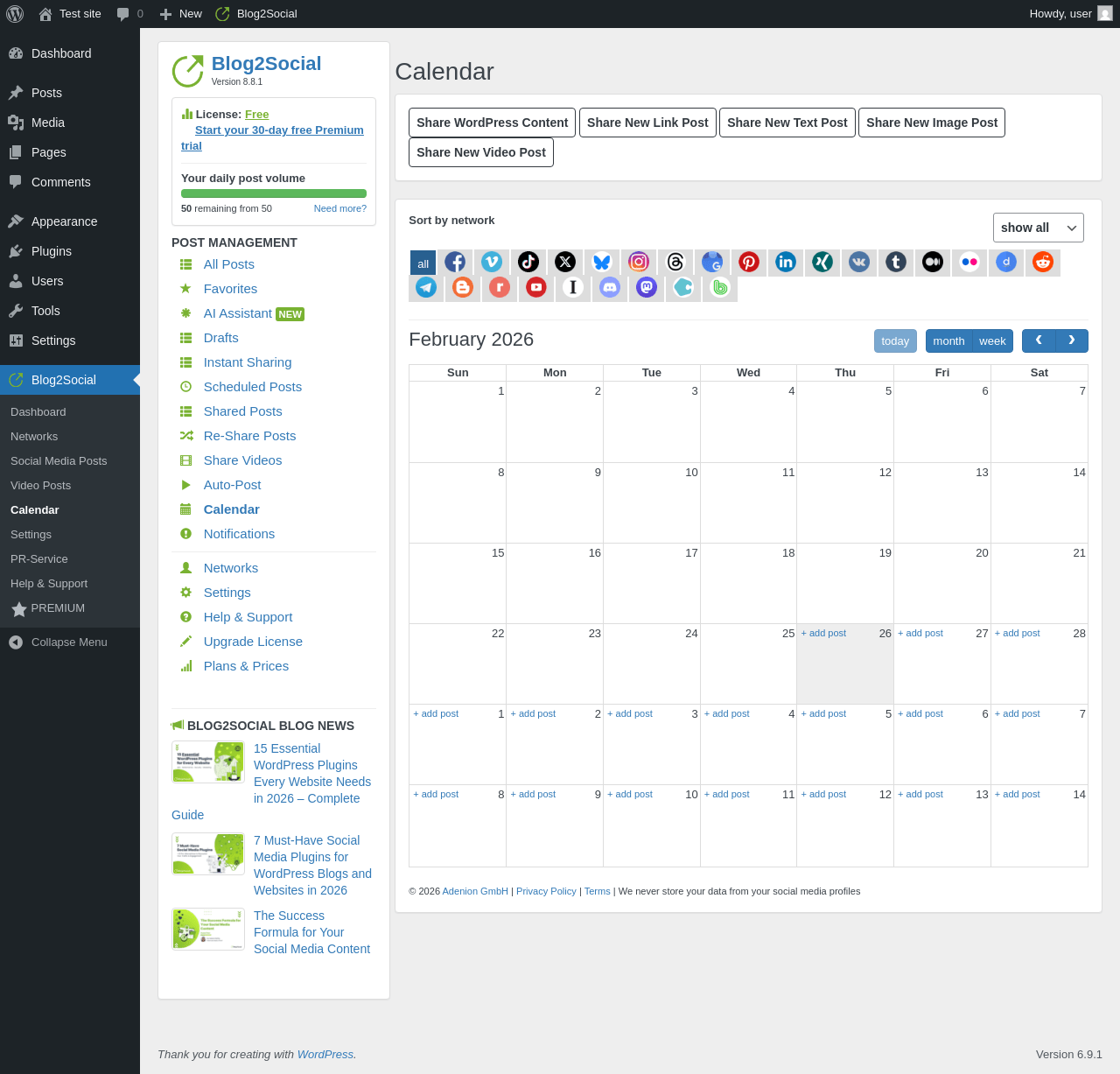The width and height of the screenshot is (1120, 1074).
Task: Go to next month in calendar
Action: click(x=1072, y=340)
